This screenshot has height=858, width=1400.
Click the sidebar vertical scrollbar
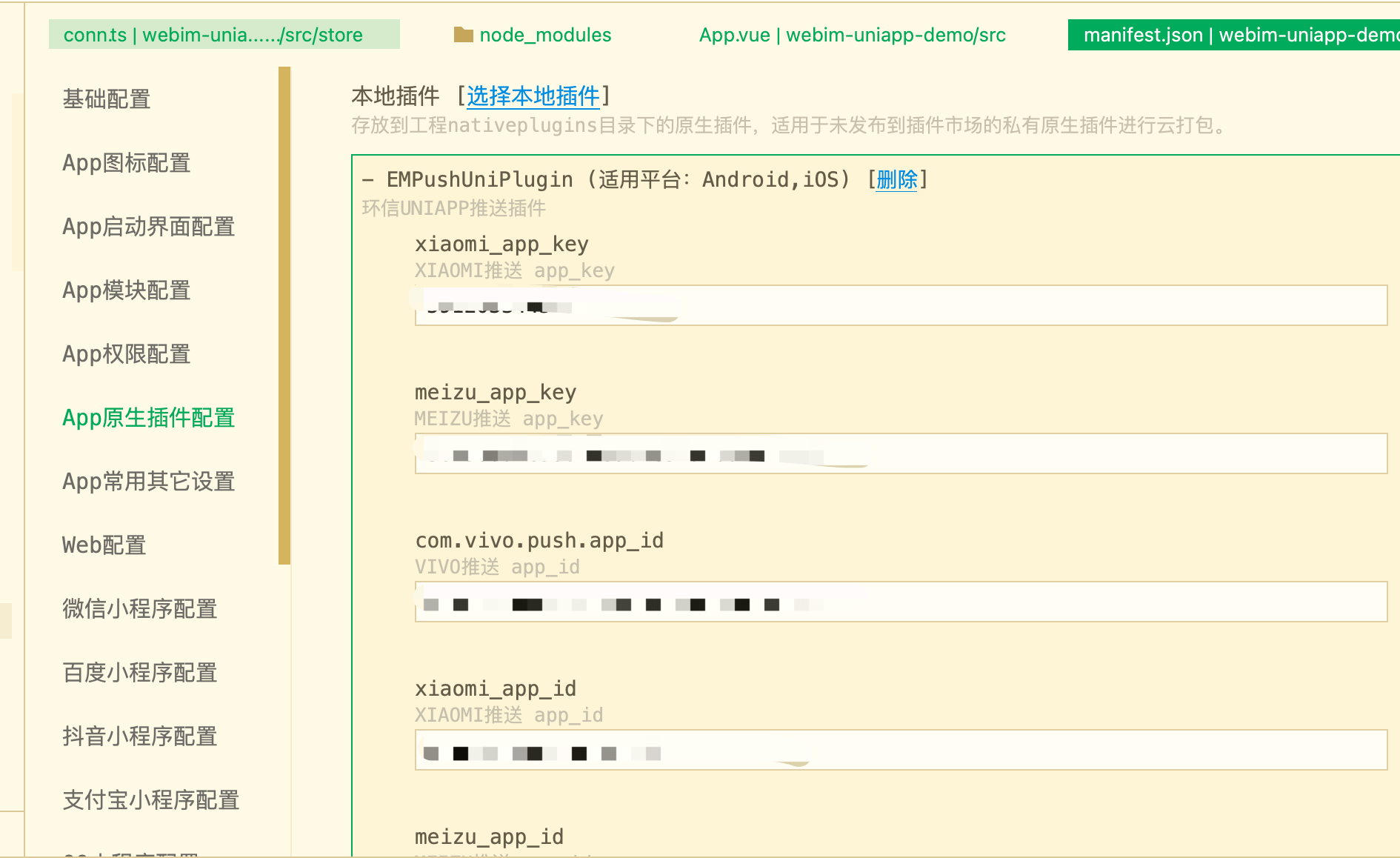click(x=284, y=315)
